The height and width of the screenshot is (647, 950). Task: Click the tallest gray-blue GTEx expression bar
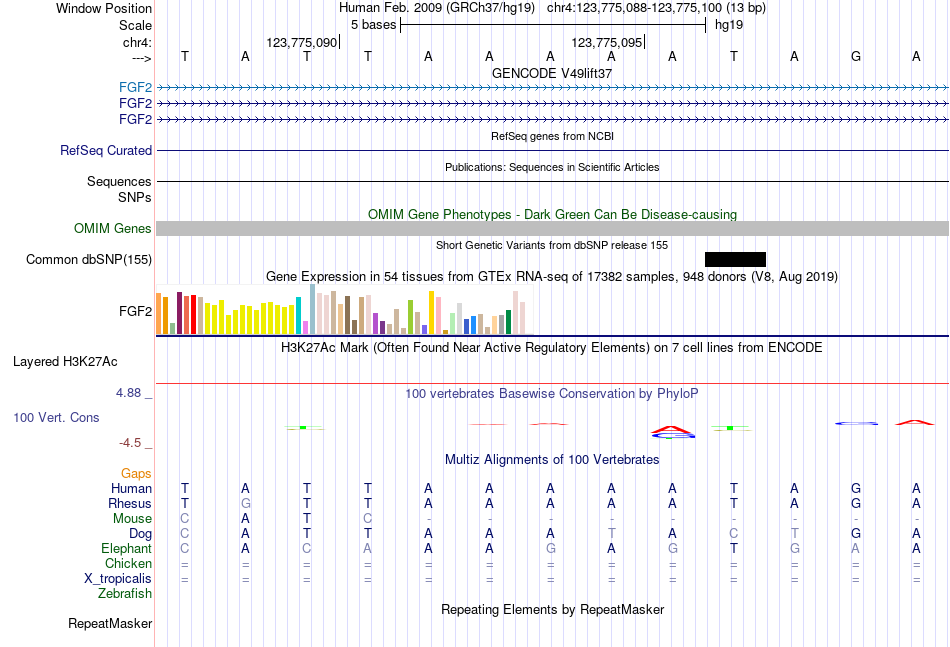313,309
